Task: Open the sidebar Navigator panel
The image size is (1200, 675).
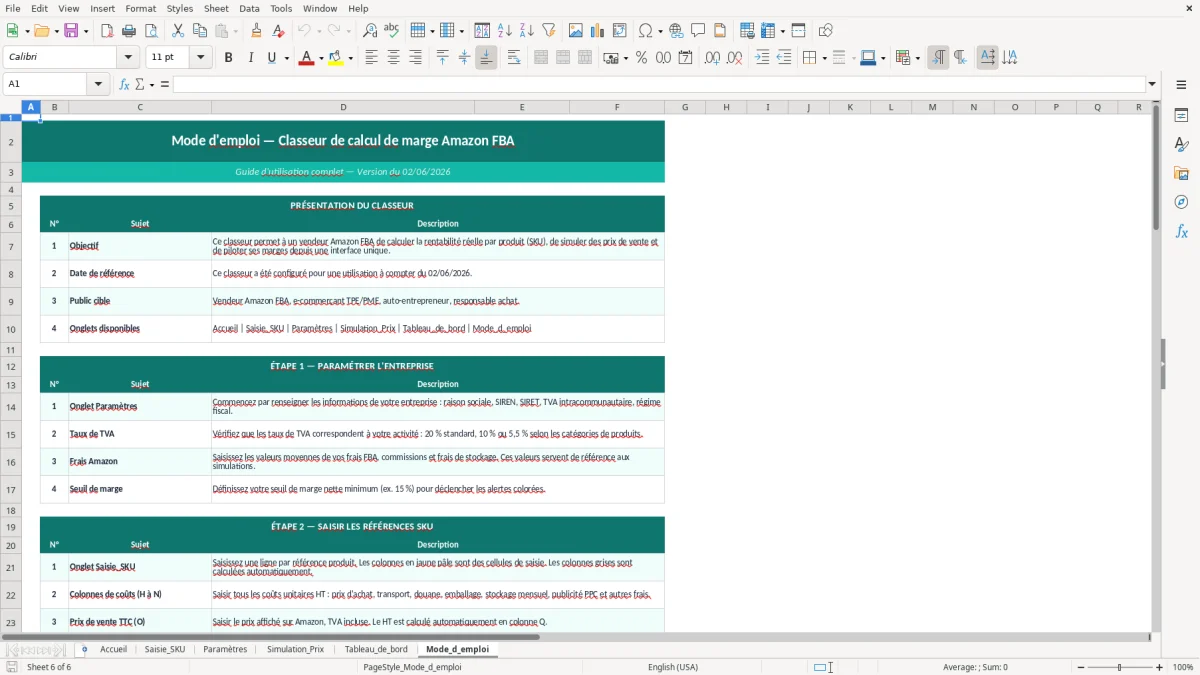Action: point(1181,202)
